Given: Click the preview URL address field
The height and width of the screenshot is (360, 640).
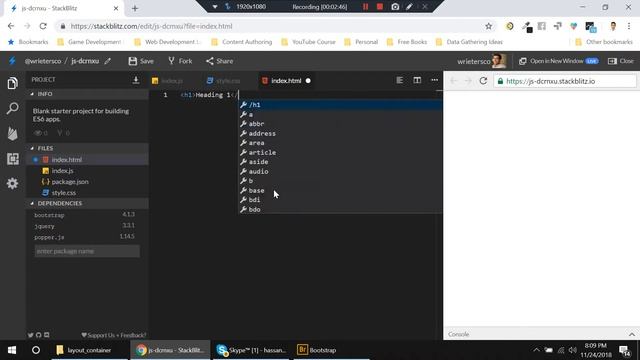Looking at the screenshot, I should pyautogui.click(x=565, y=81).
